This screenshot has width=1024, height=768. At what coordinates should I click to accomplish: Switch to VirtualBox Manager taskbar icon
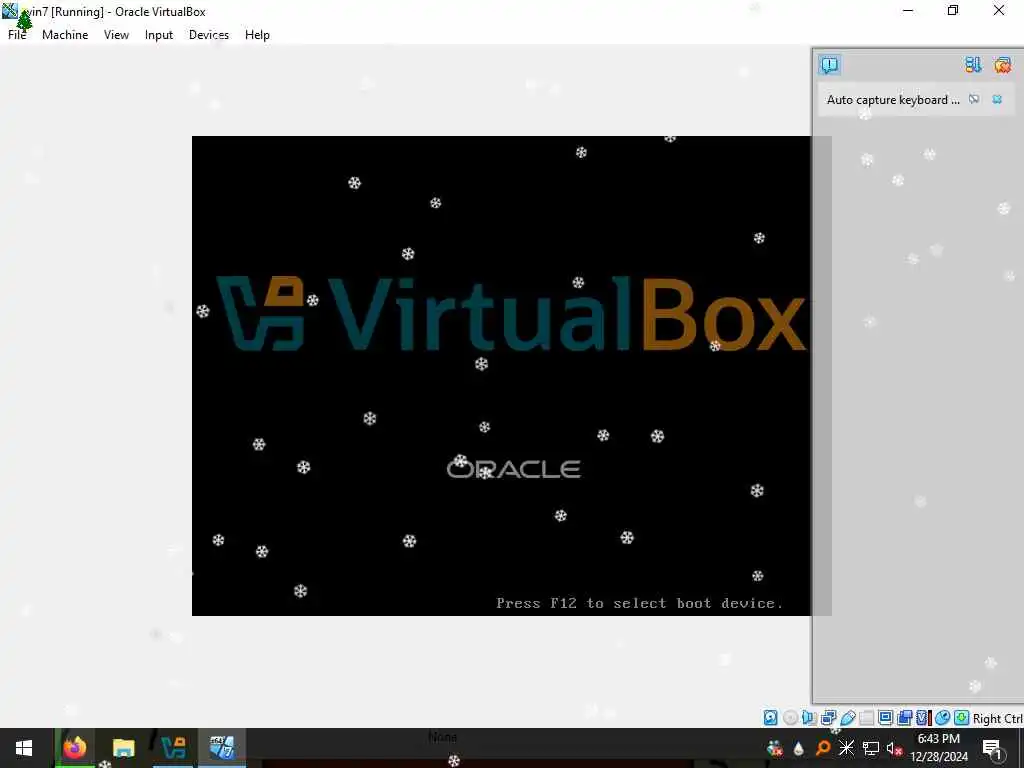173,748
